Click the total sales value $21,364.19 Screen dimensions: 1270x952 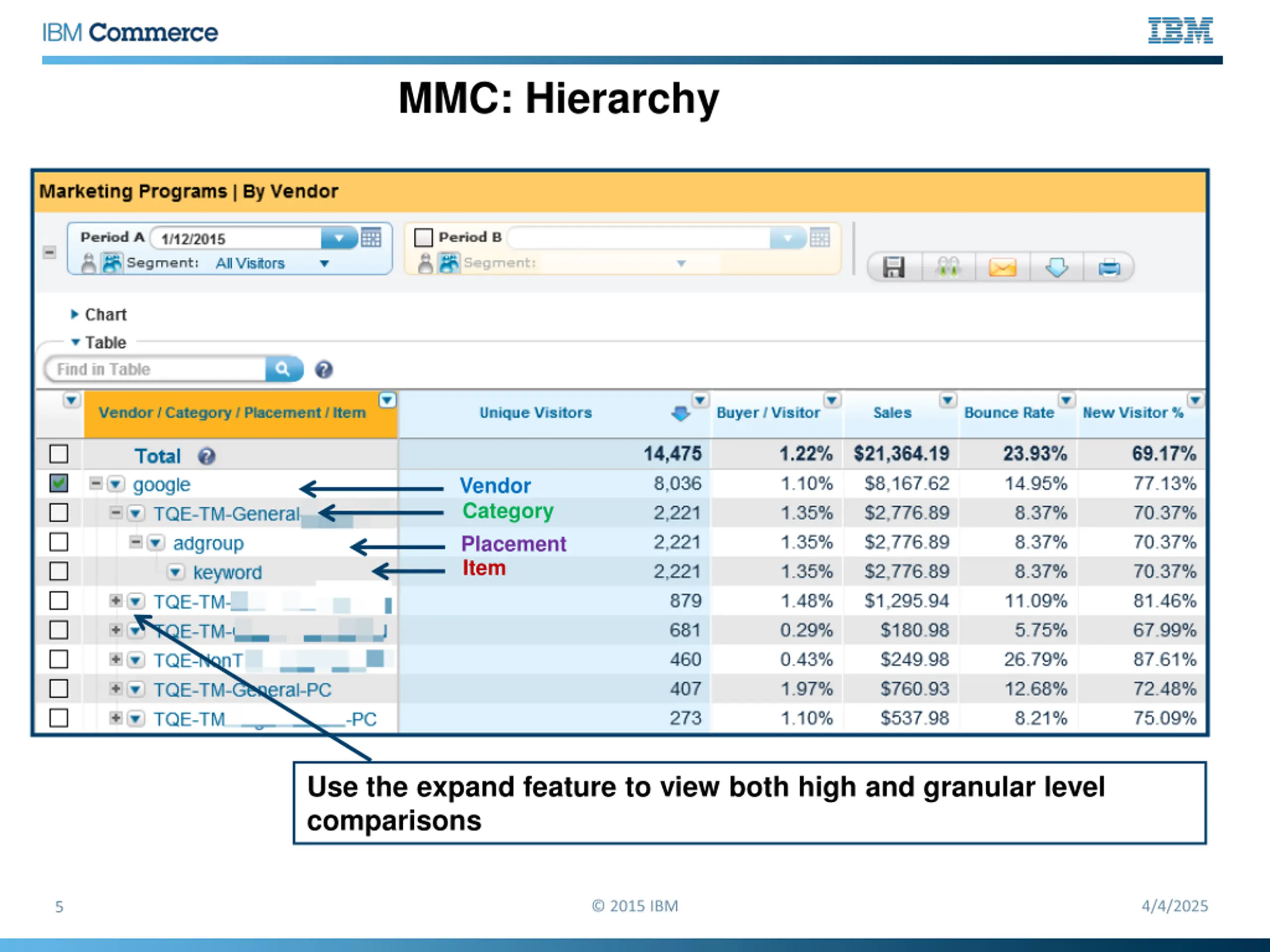pos(901,454)
